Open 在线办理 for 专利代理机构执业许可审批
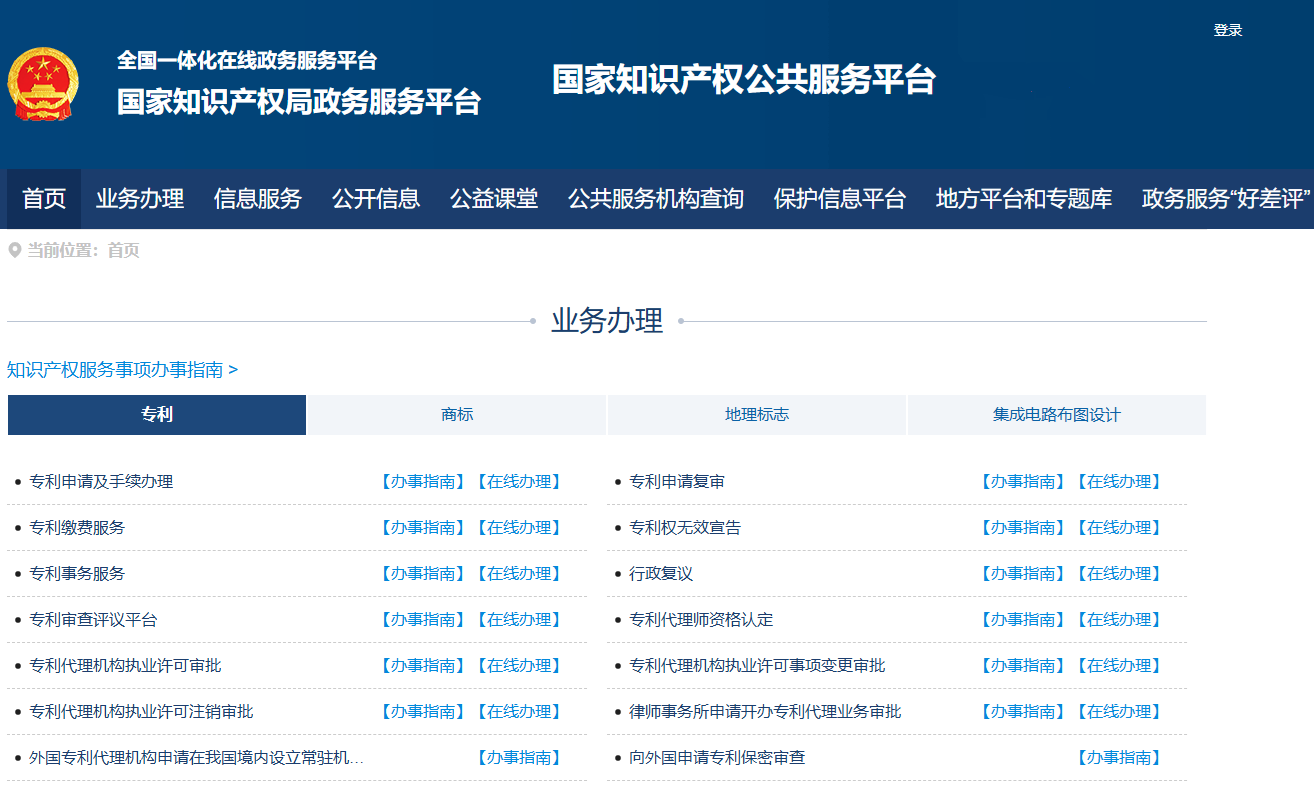The width and height of the screenshot is (1314, 799). [x=518, y=666]
